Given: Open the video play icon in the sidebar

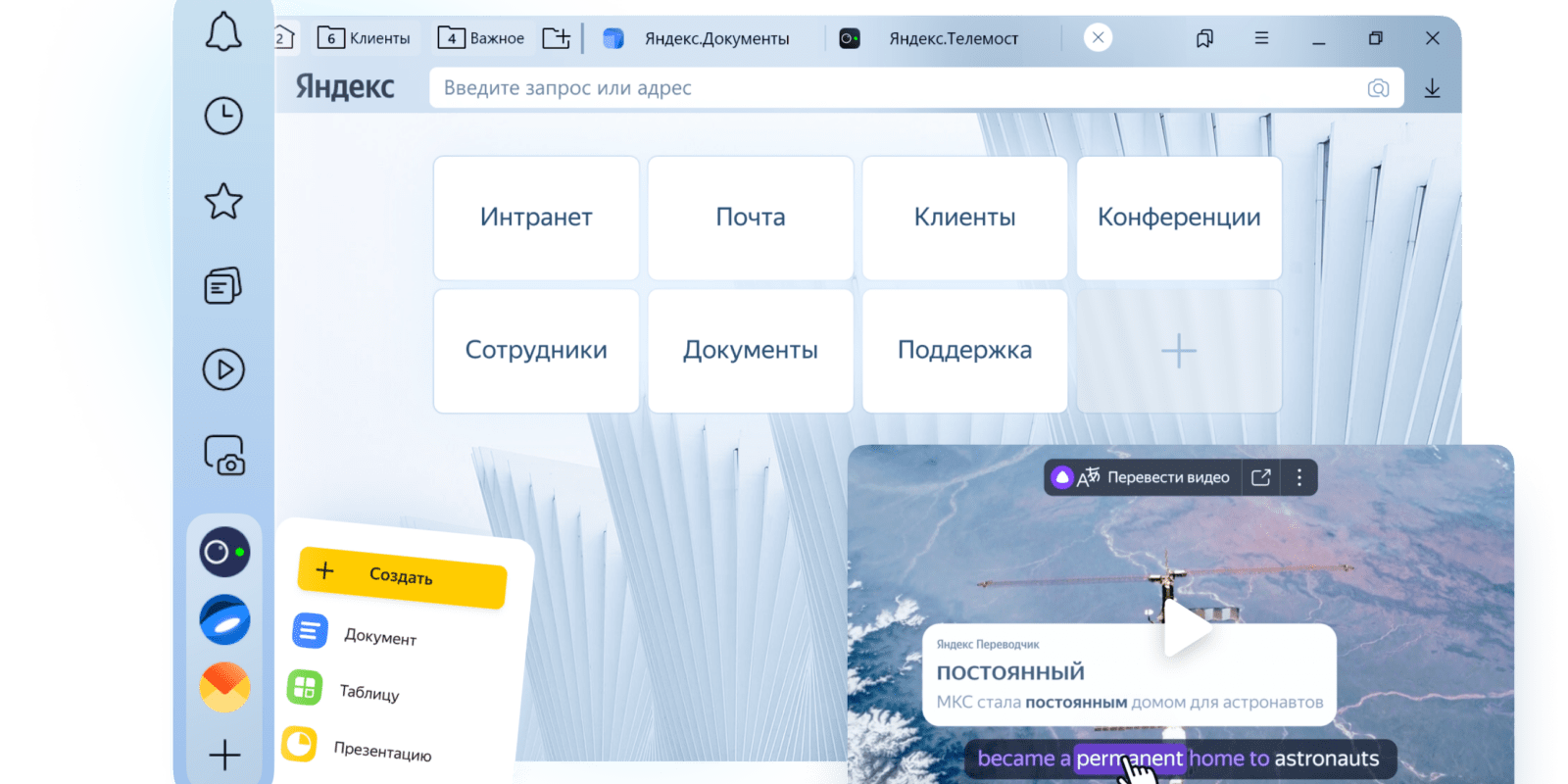Looking at the screenshot, I should click(x=223, y=370).
